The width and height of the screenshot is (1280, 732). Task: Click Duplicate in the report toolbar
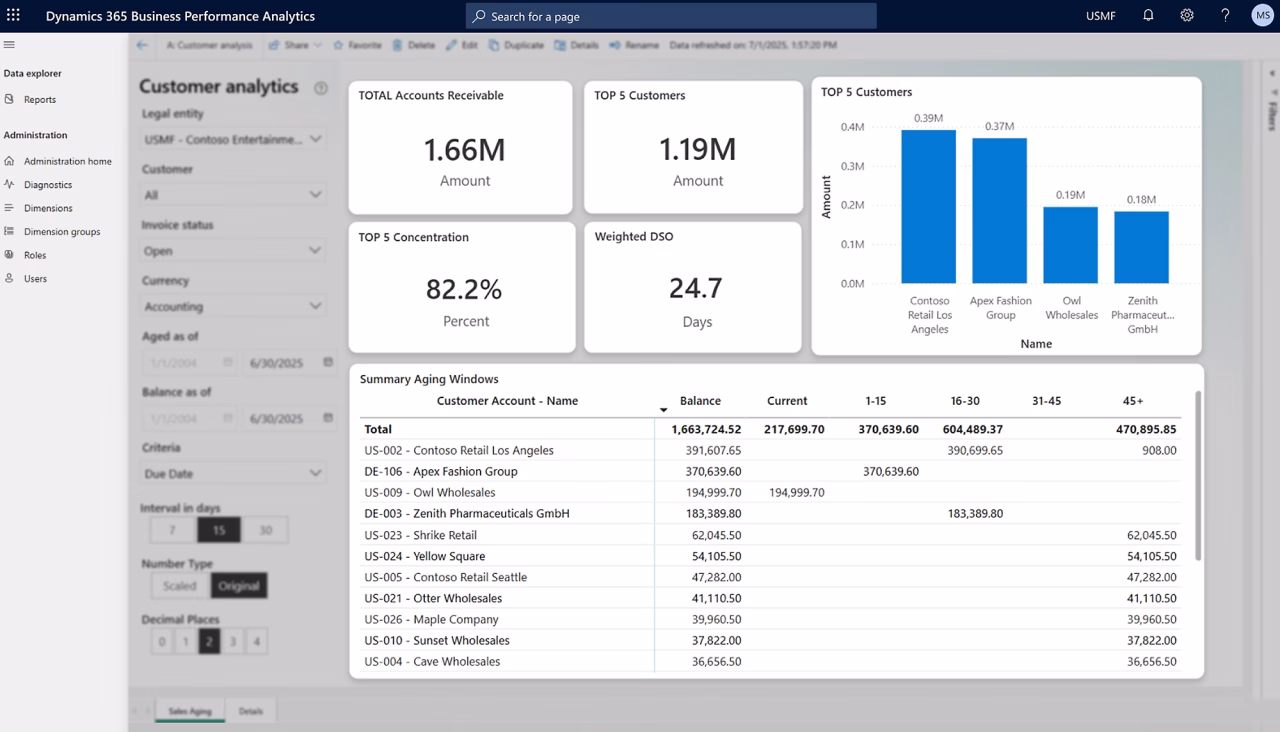pos(517,45)
